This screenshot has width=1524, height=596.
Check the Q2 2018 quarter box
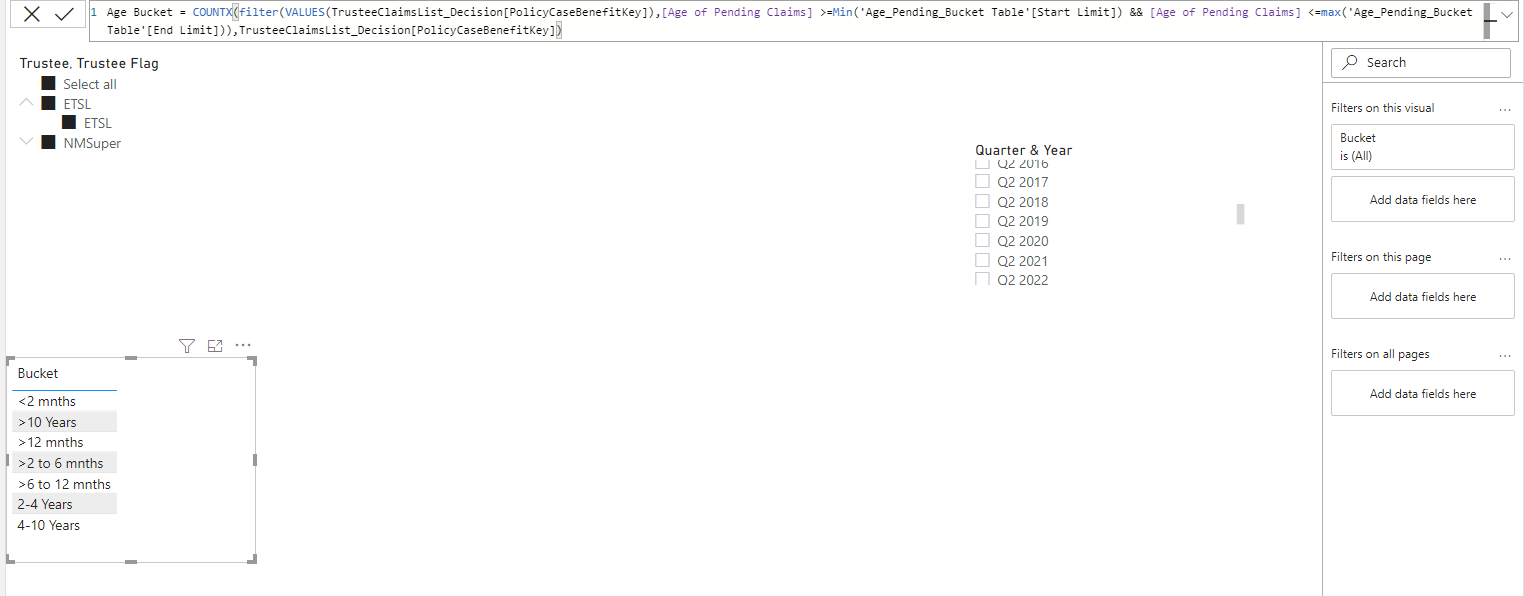(982, 201)
